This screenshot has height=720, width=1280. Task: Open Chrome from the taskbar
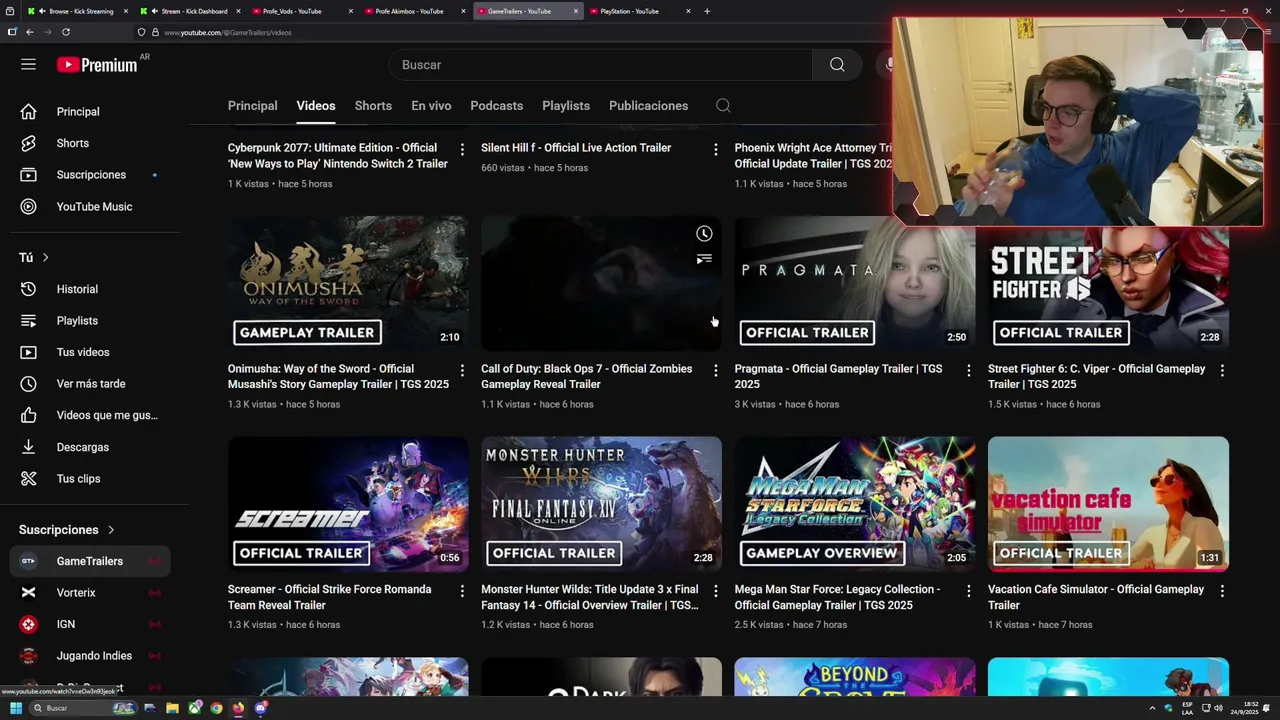point(216,708)
